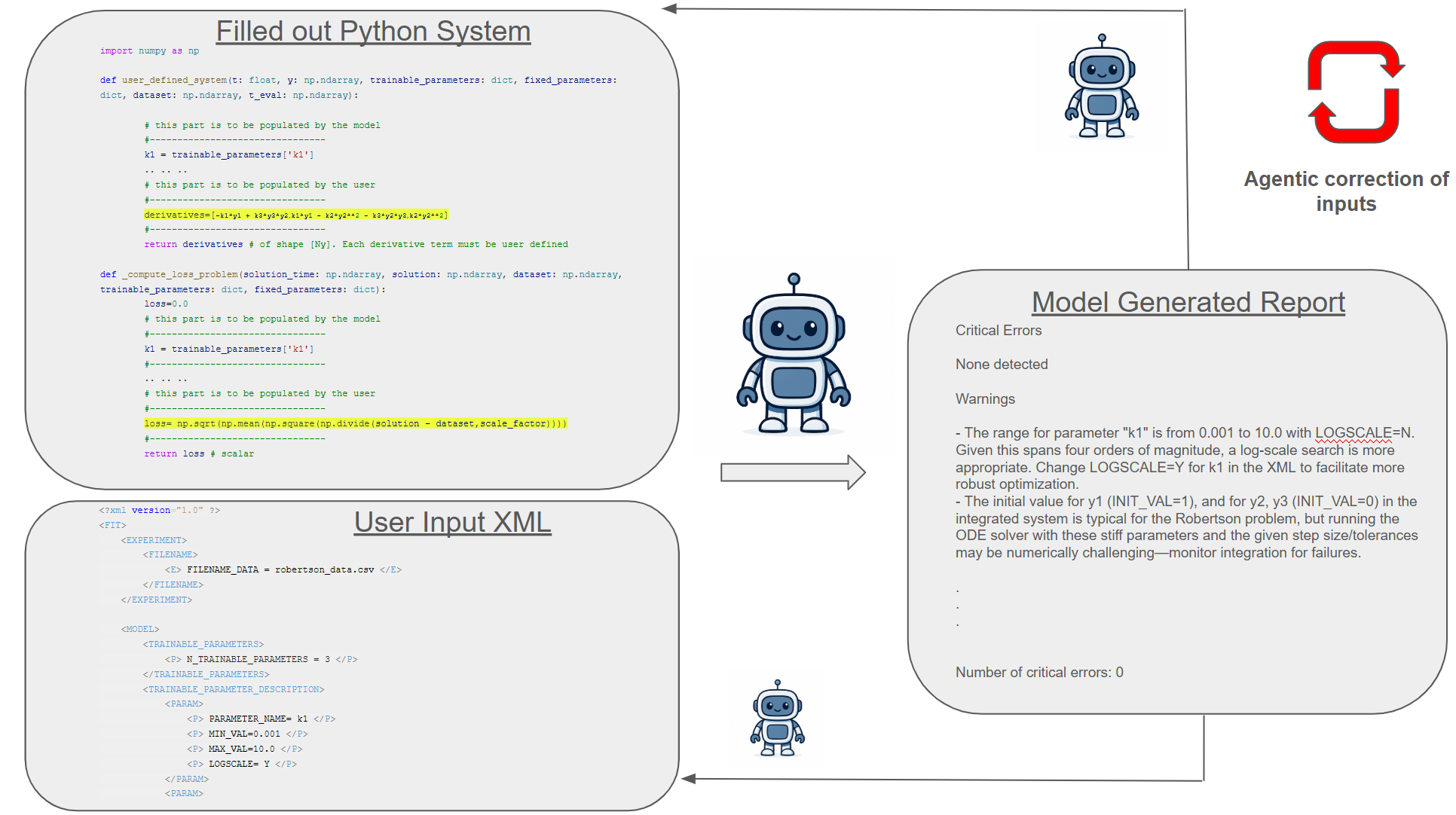Click the yellow highlighted derivatives code line
The image size is (1456, 815).
[295, 215]
